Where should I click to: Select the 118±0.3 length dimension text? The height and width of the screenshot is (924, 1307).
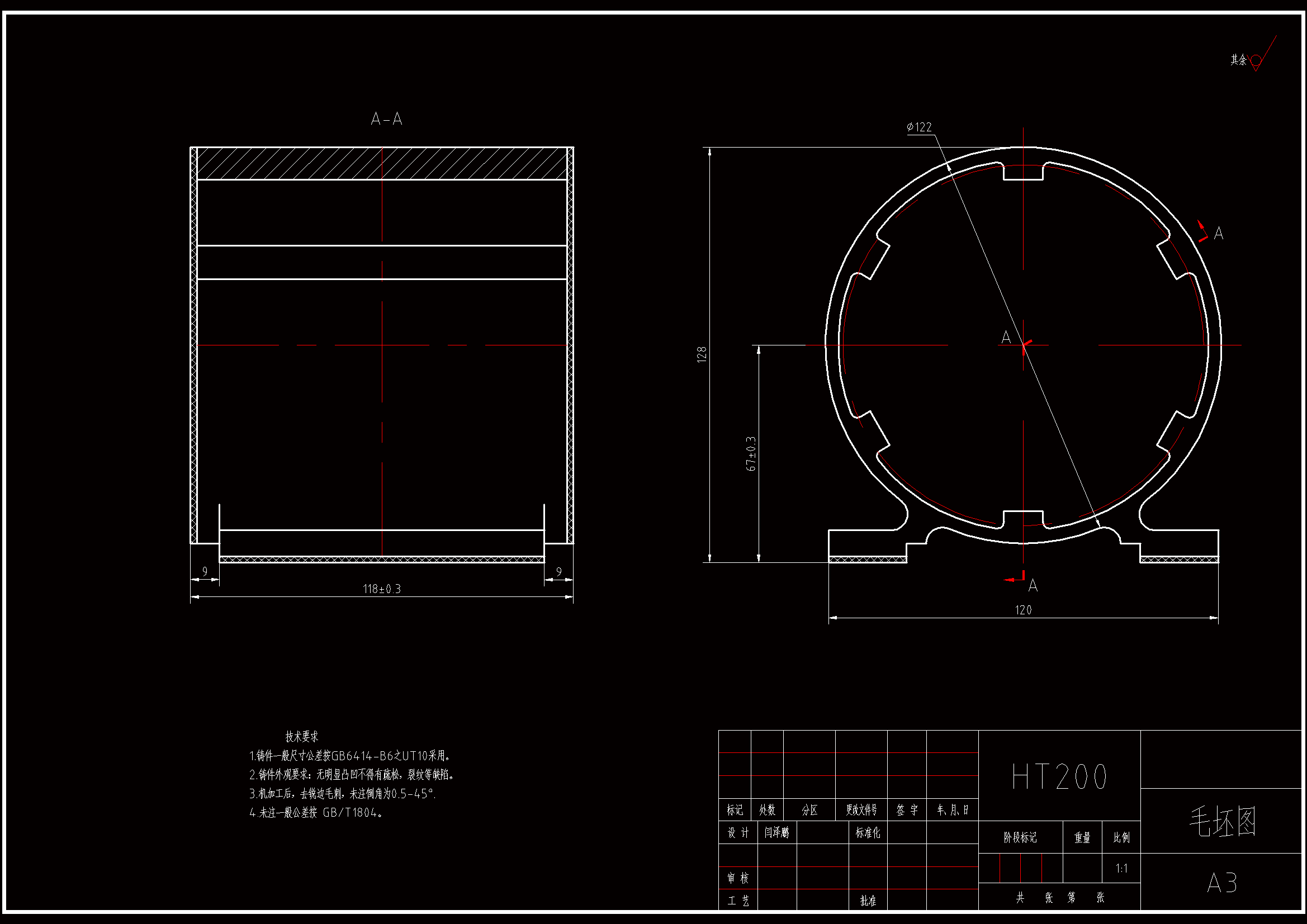381,589
